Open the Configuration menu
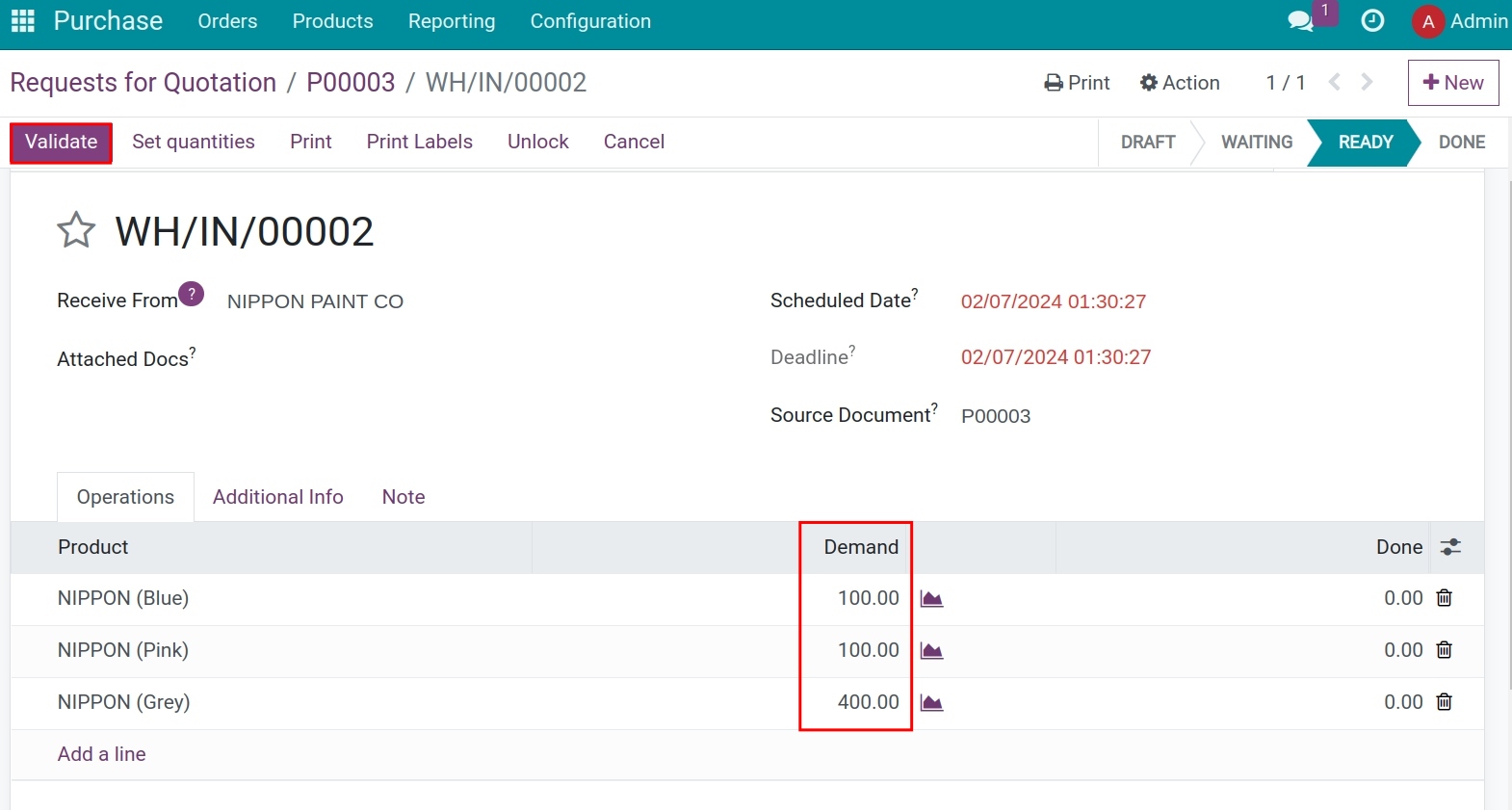 click(x=590, y=21)
